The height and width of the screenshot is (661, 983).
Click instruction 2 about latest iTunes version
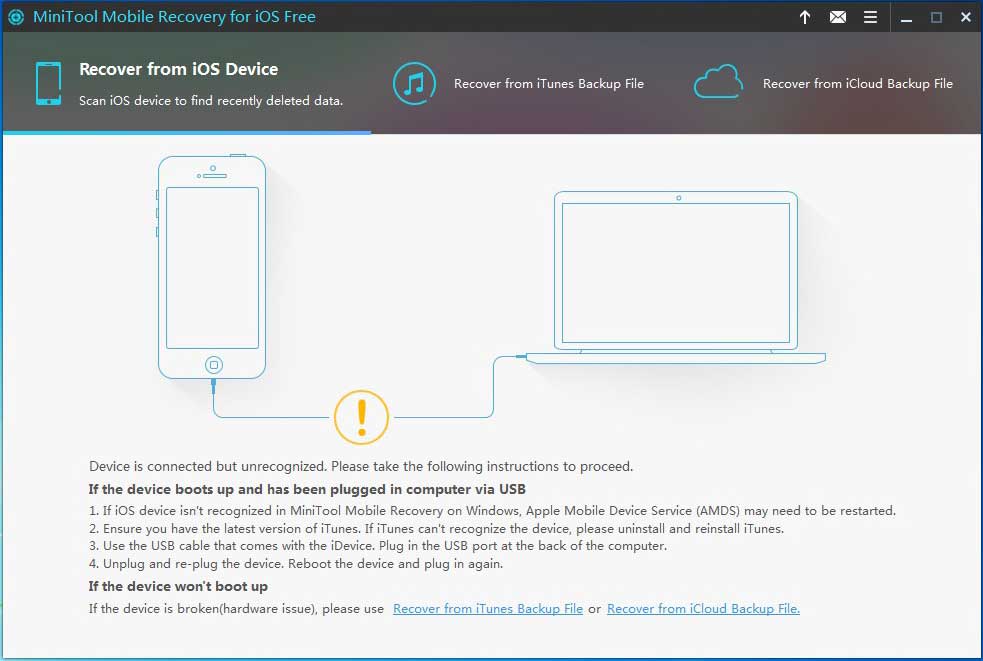click(x=436, y=528)
